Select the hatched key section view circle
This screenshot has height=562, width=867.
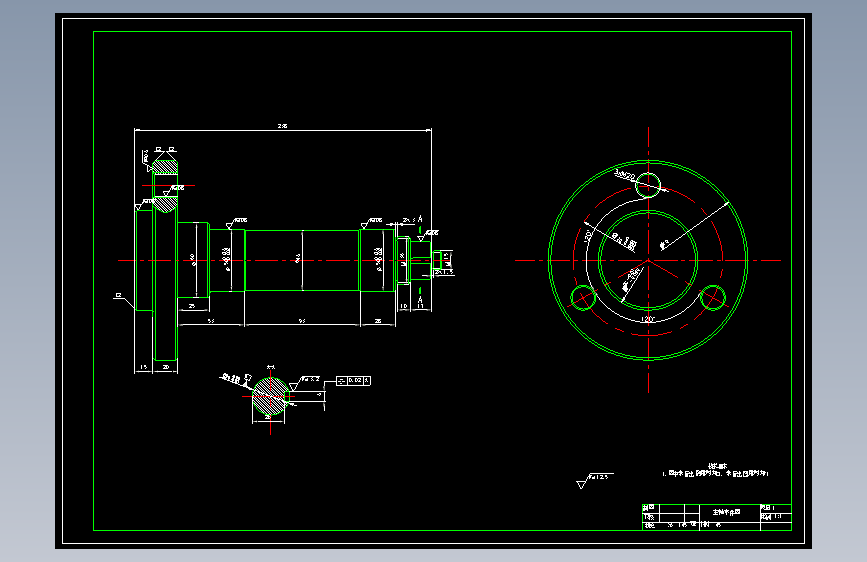pos(270,396)
